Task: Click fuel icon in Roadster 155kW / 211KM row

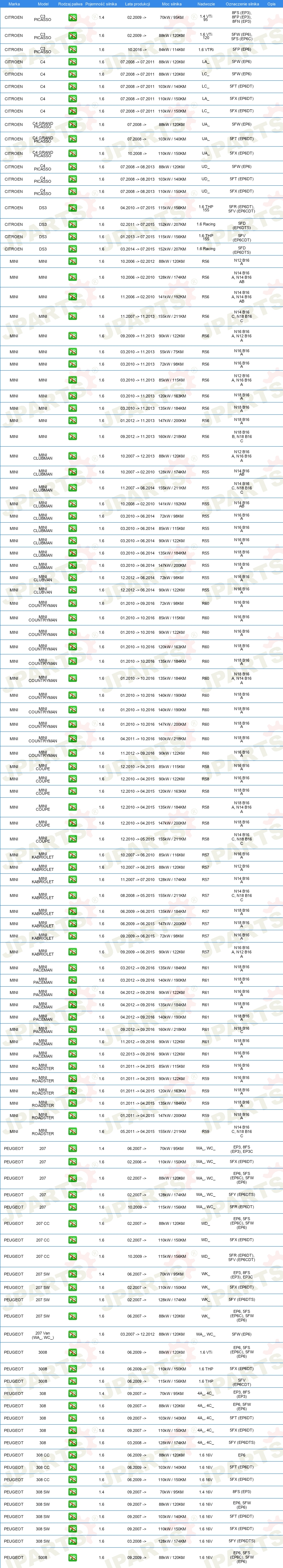Action: (72, 1131)
